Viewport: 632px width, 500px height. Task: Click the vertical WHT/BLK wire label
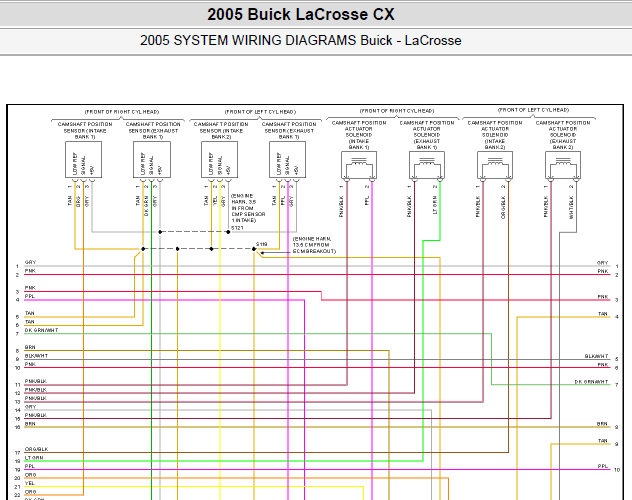[x=571, y=207]
